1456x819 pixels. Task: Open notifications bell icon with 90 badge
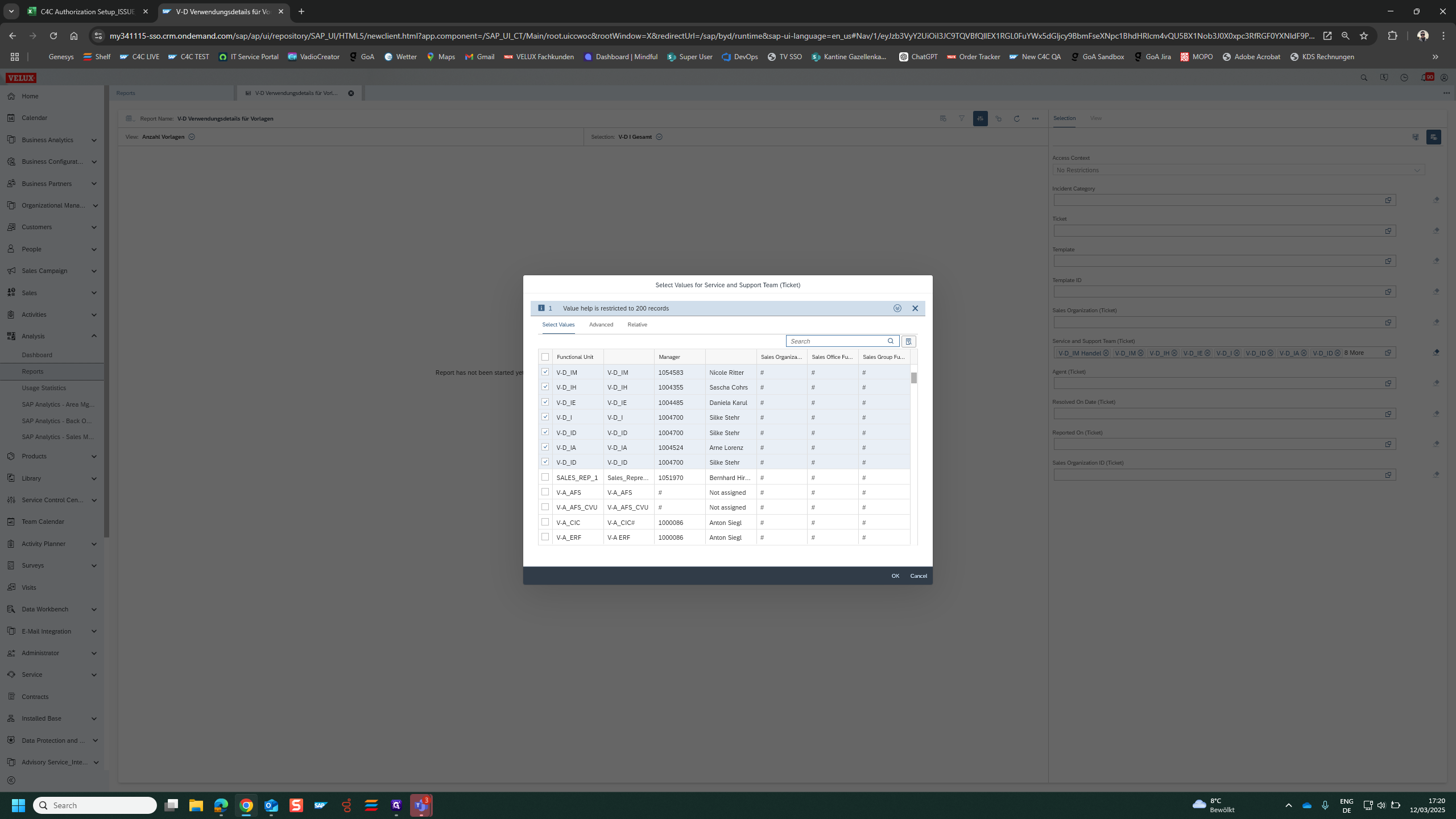click(1425, 78)
